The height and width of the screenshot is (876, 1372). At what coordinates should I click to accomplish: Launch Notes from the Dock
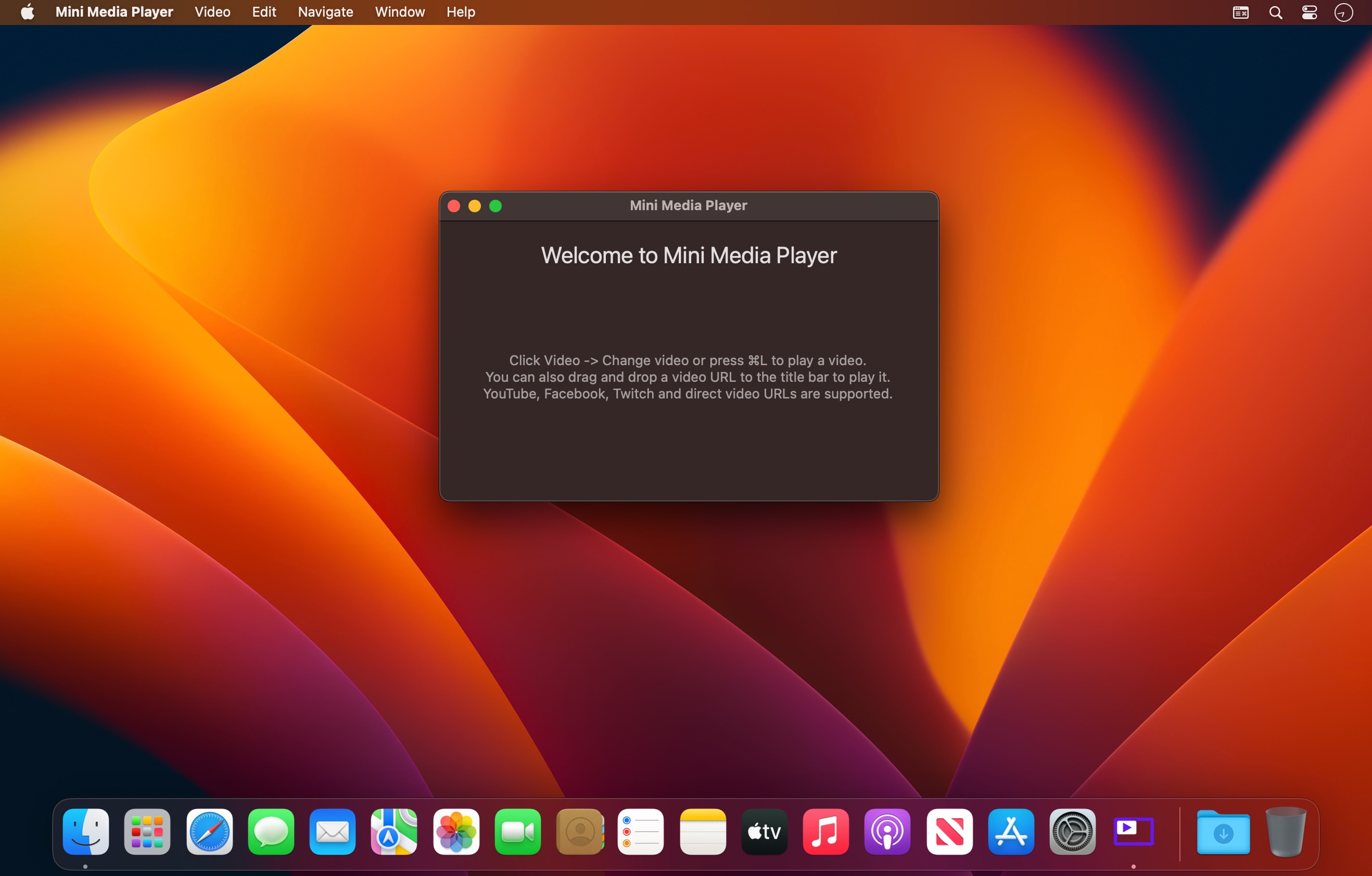pos(703,831)
